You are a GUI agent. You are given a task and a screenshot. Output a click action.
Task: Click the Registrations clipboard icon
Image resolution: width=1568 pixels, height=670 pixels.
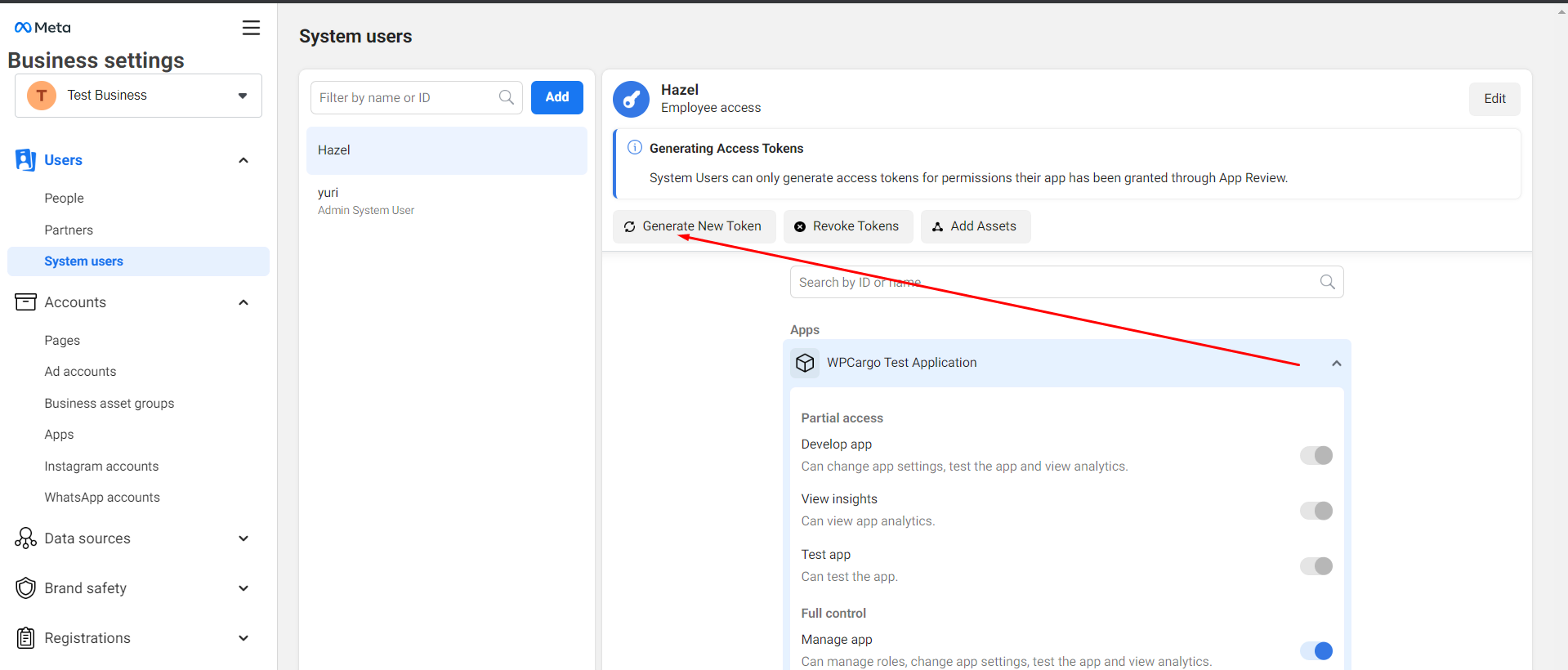pyautogui.click(x=26, y=638)
